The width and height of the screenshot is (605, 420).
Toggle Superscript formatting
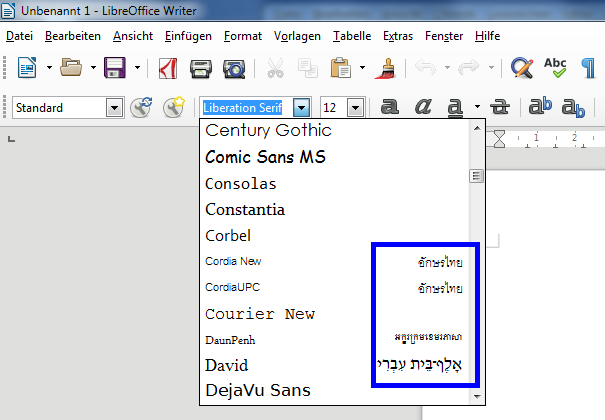(x=540, y=106)
